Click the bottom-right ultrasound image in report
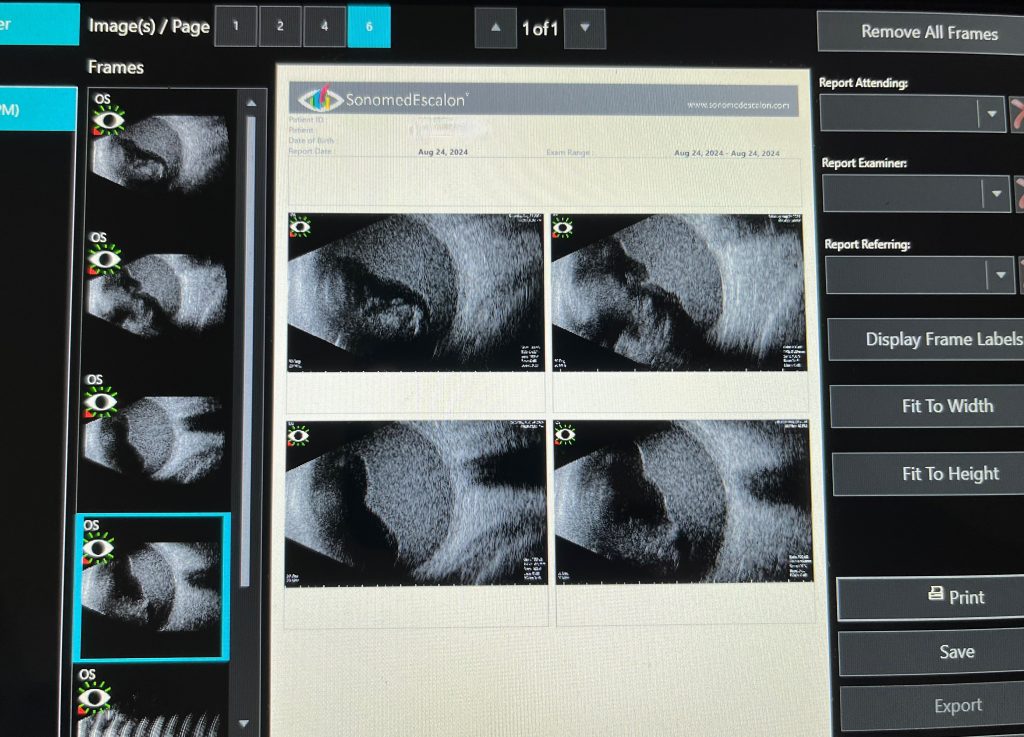This screenshot has height=737, width=1024. (683, 501)
